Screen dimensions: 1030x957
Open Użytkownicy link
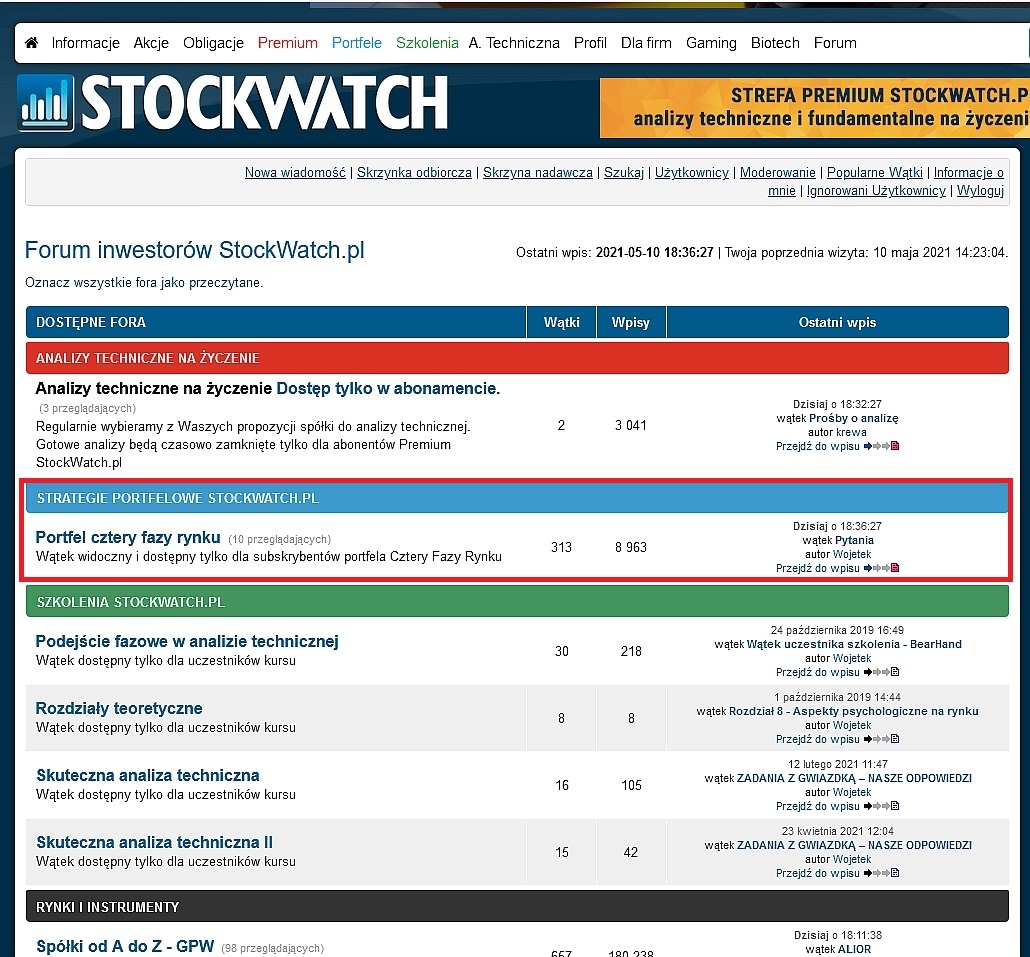tap(692, 172)
